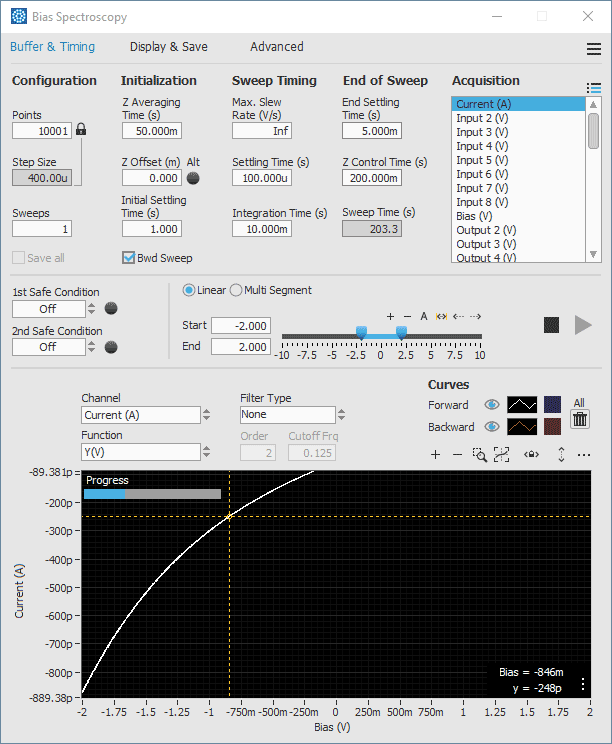Zoom out the bias range slider (−)
This screenshot has height=744, width=612.
coord(407,316)
